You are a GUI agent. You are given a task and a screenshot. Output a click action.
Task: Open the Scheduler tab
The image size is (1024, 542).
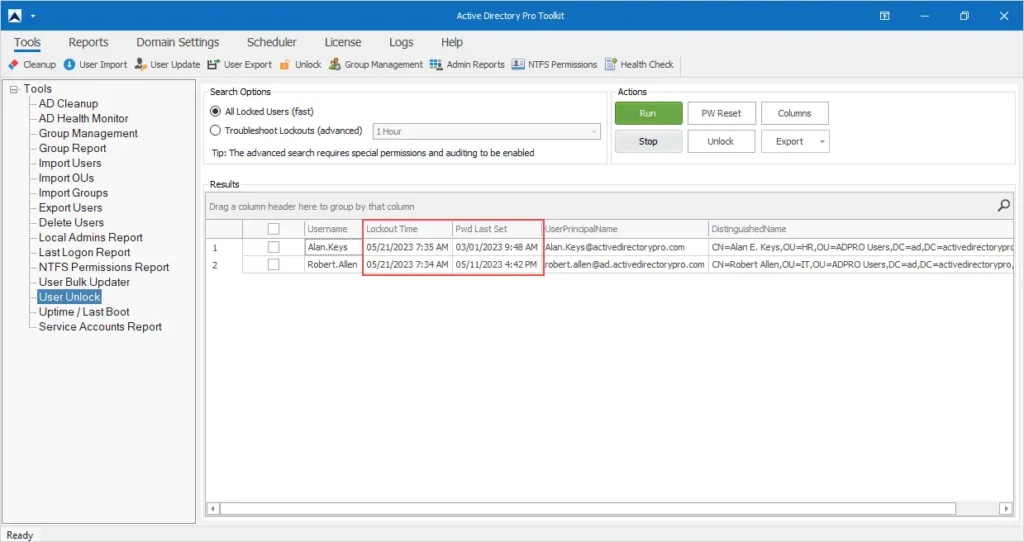(272, 42)
